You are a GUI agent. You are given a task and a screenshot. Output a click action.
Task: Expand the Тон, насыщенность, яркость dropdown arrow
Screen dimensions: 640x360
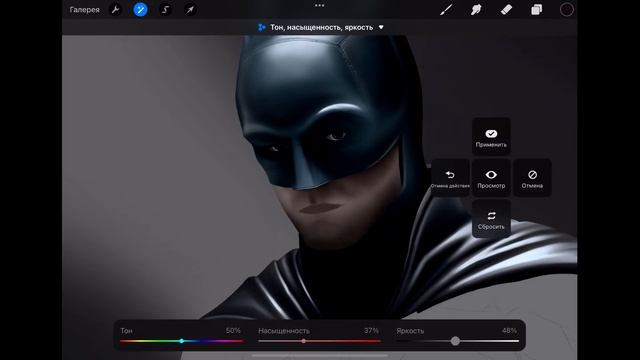pyautogui.click(x=381, y=27)
